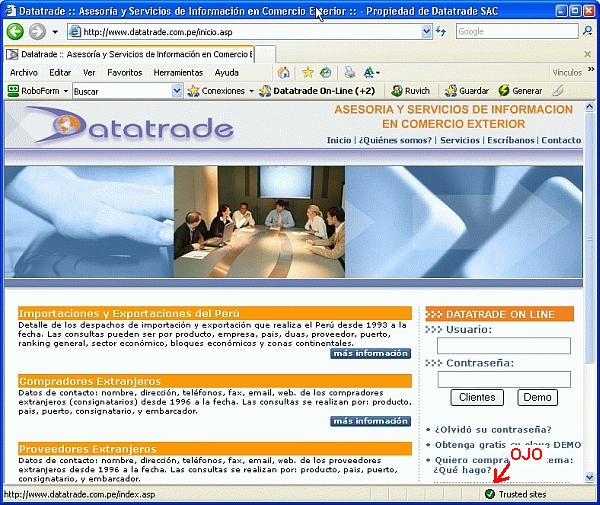
Task: Click the scrollbar up arrow
Action: pos(590,108)
